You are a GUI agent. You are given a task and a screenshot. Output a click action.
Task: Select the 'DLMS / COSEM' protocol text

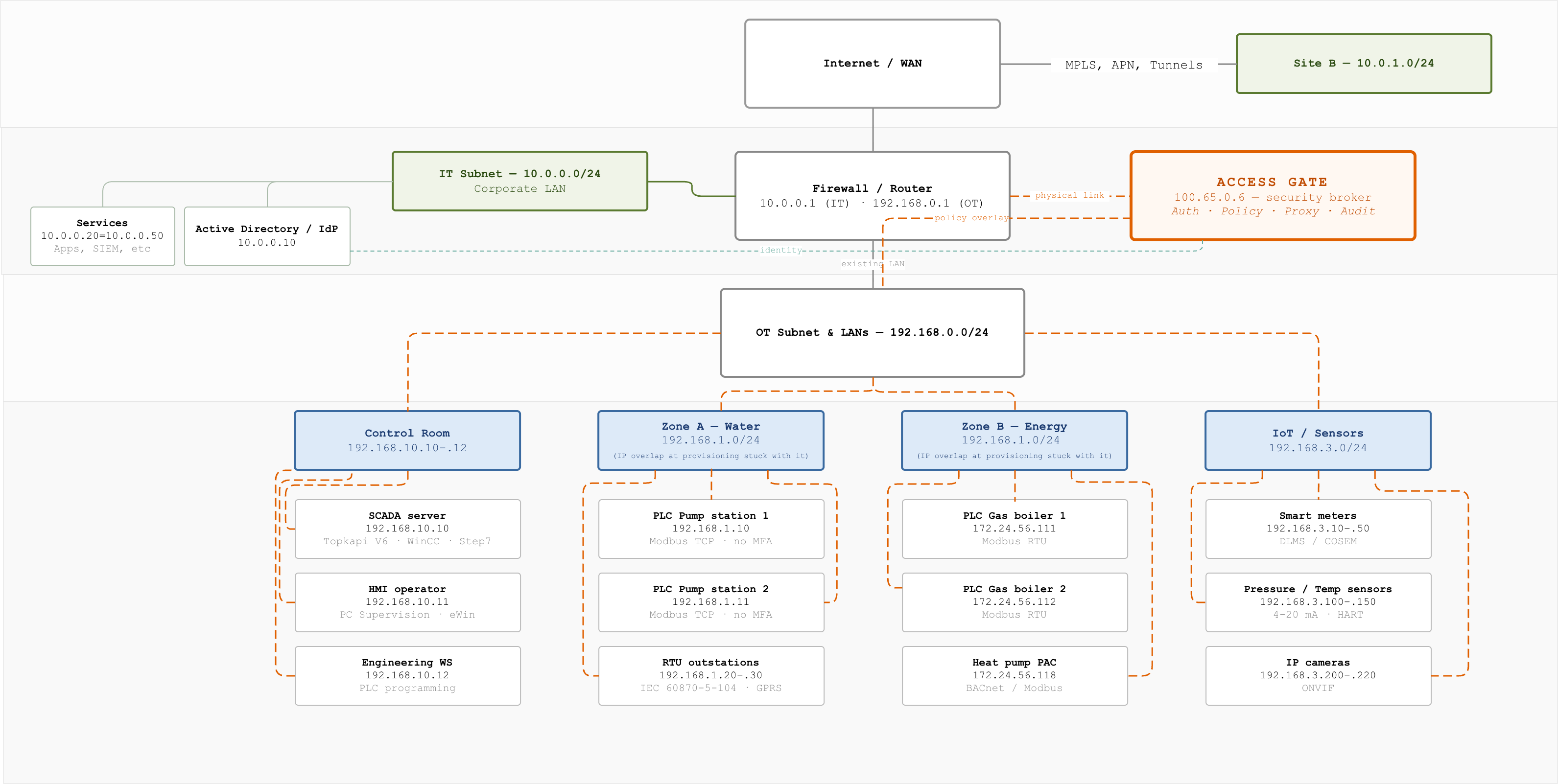tap(1318, 541)
